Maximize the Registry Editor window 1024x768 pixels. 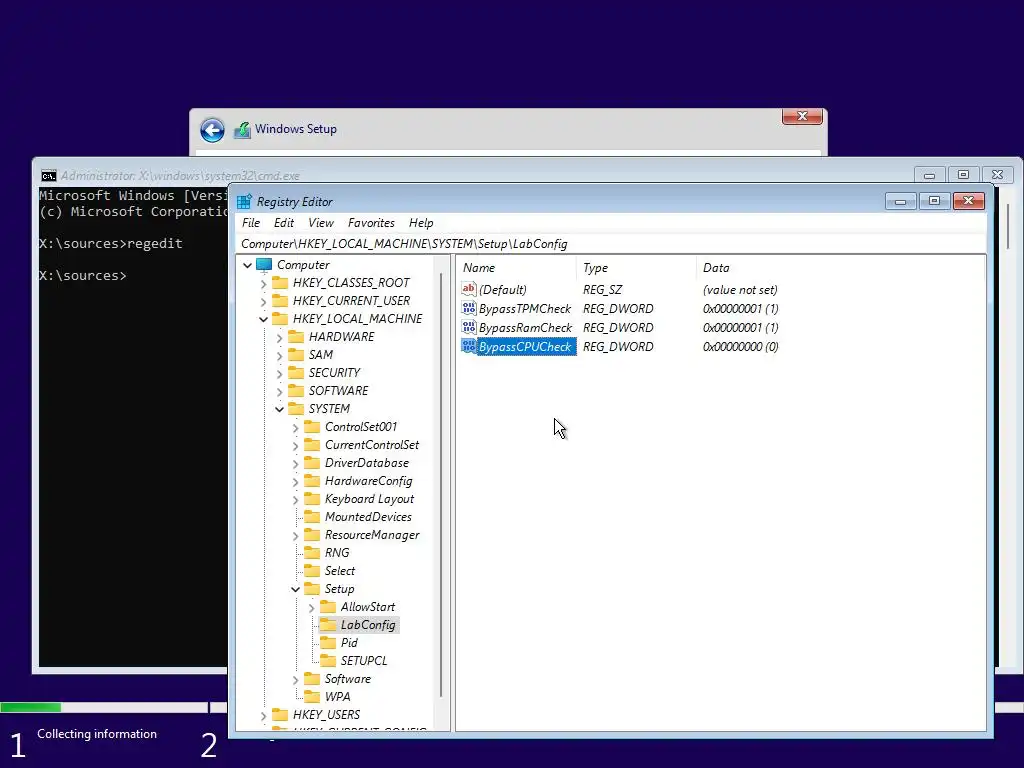pyautogui.click(x=935, y=201)
